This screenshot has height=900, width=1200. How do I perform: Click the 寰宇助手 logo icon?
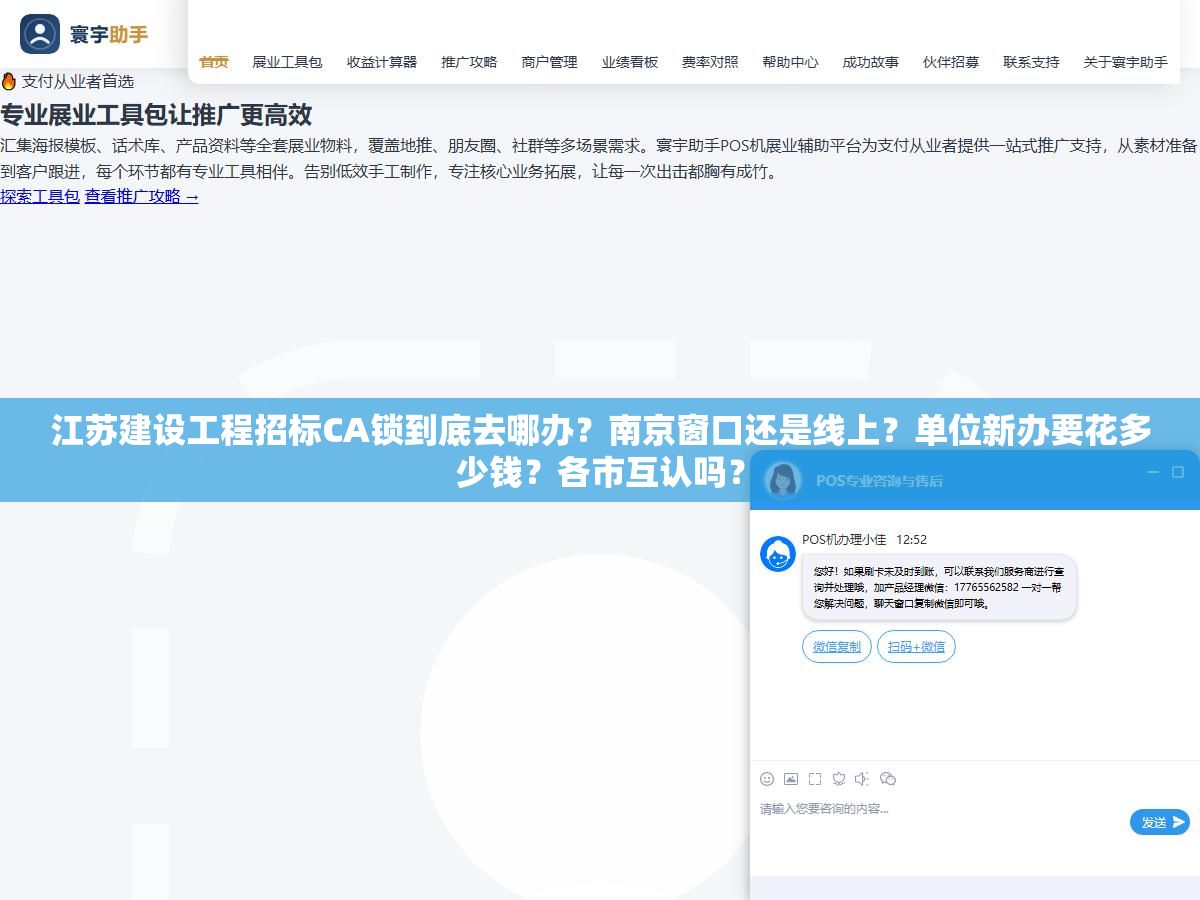[x=40, y=34]
